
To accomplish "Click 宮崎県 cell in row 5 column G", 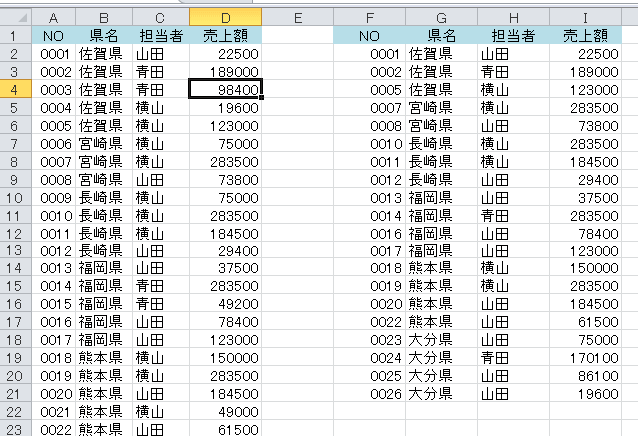I will 441,108.
